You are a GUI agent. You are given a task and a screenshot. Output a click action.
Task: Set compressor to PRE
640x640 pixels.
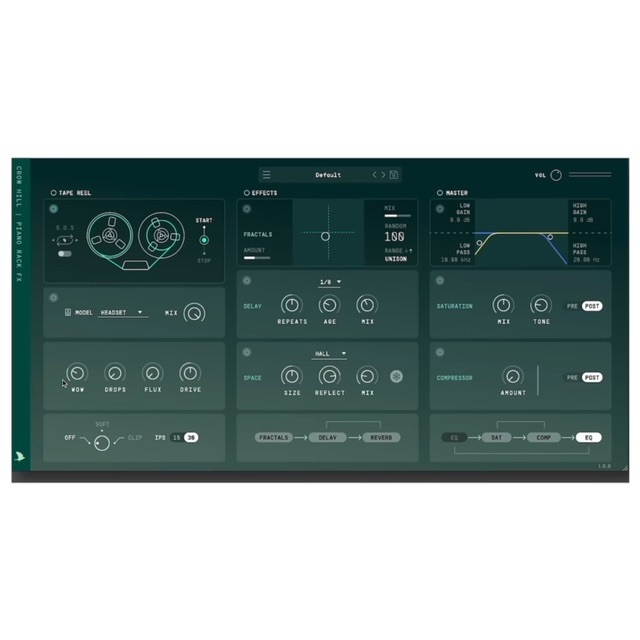[x=572, y=378]
